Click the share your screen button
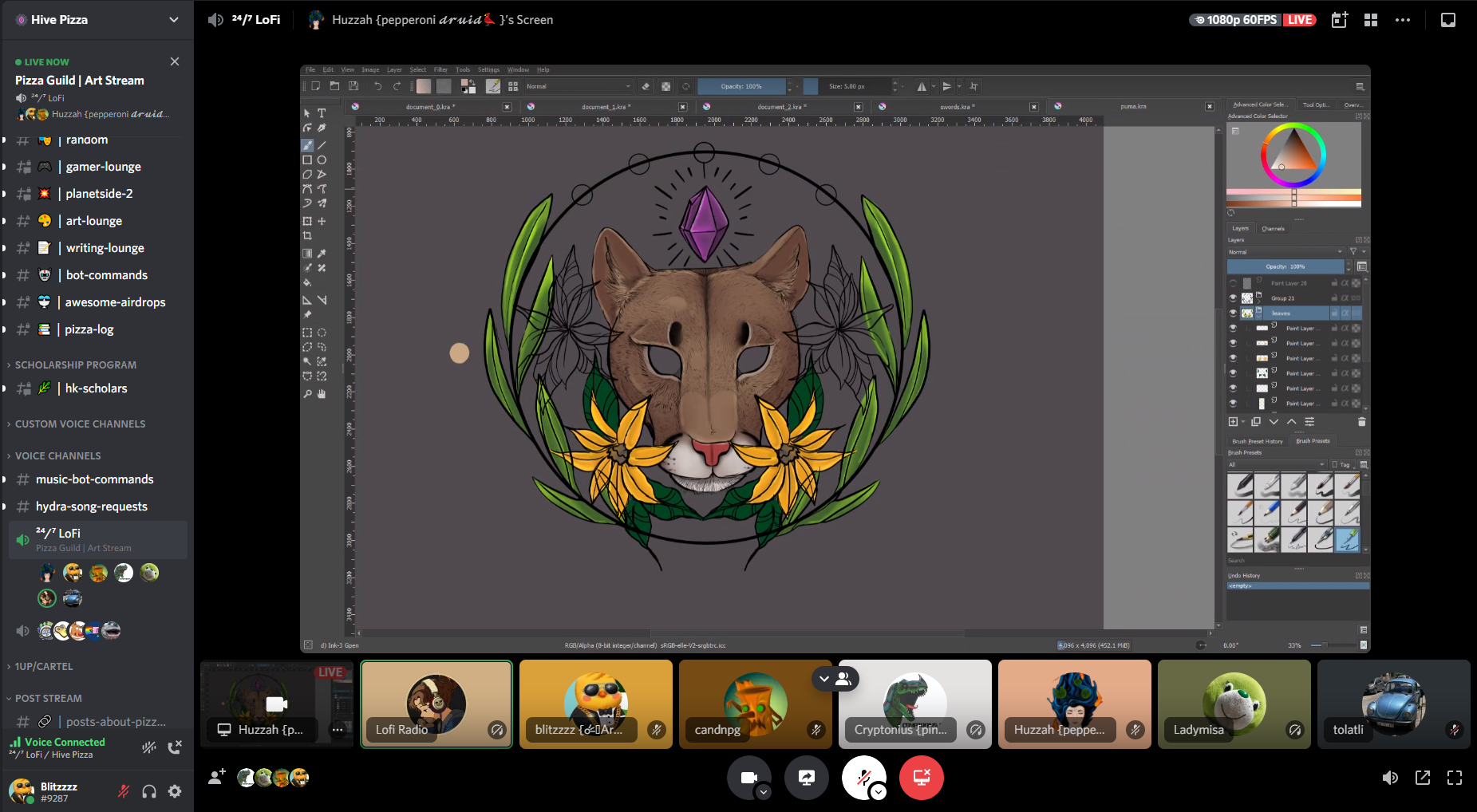1477x812 pixels. coord(807,777)
